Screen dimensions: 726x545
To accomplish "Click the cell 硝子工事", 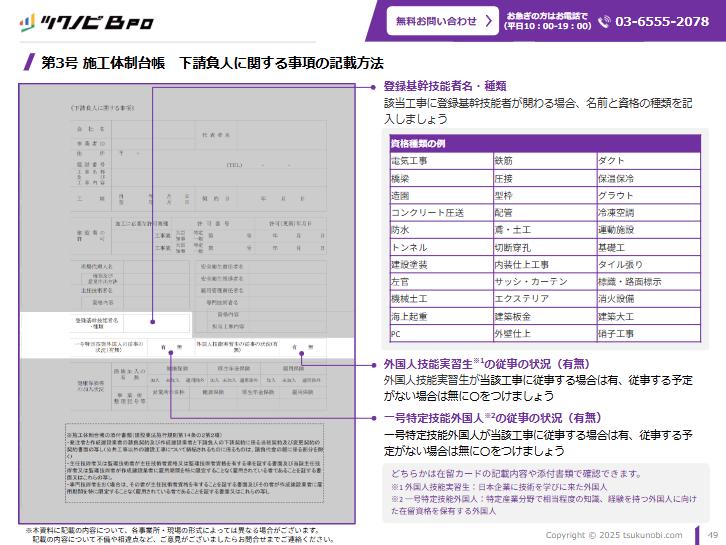I will point(649,333).
